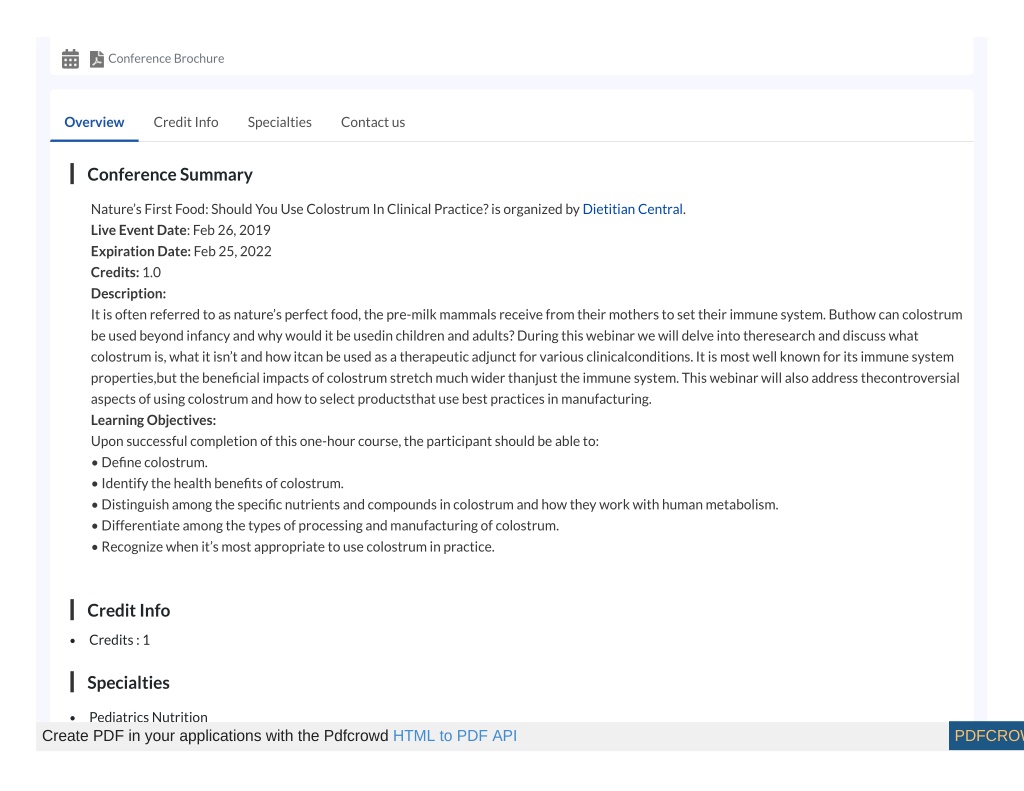Click the bullet starting with 'Distinguish among'

(435, 505)
